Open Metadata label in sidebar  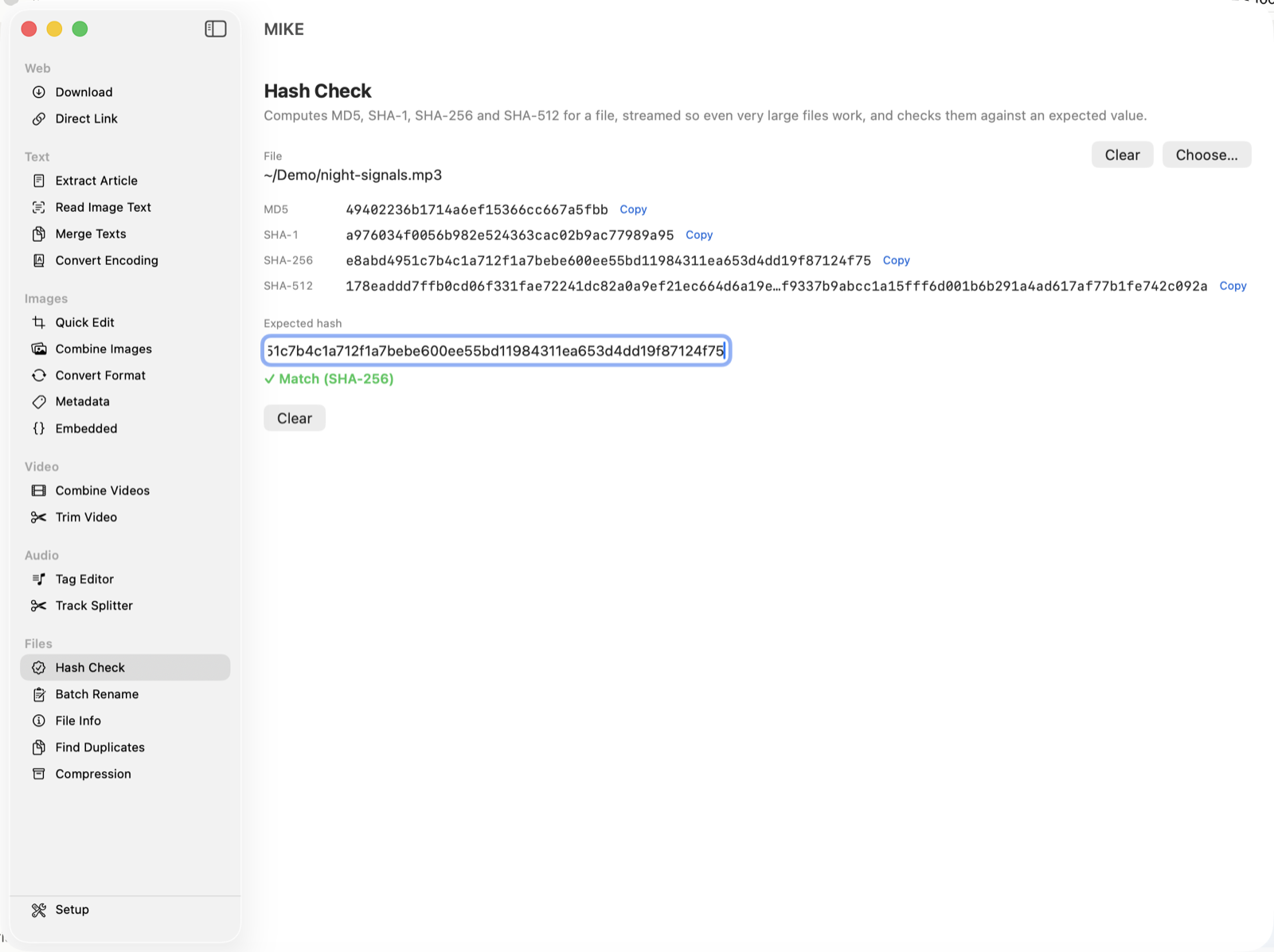coord(82,402)
